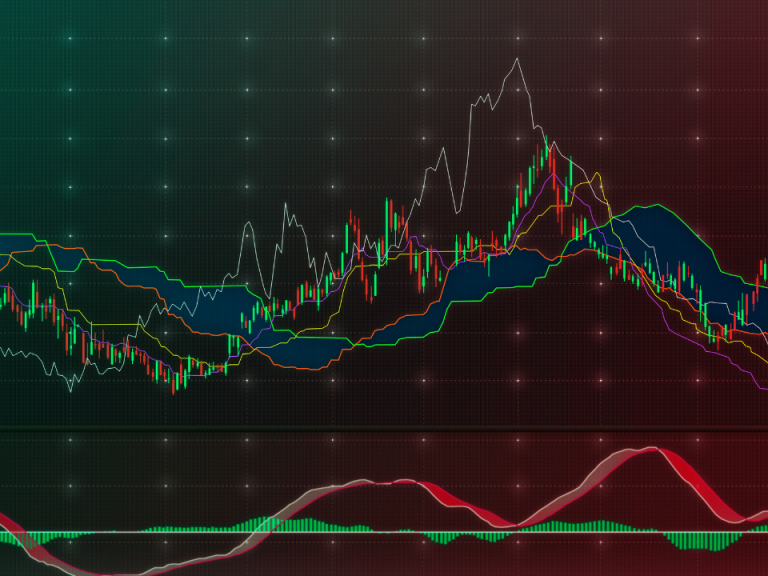Viewport: 768px width, 576px height.
Task: Click the highest peak of the white line
Action: [517, 59]
